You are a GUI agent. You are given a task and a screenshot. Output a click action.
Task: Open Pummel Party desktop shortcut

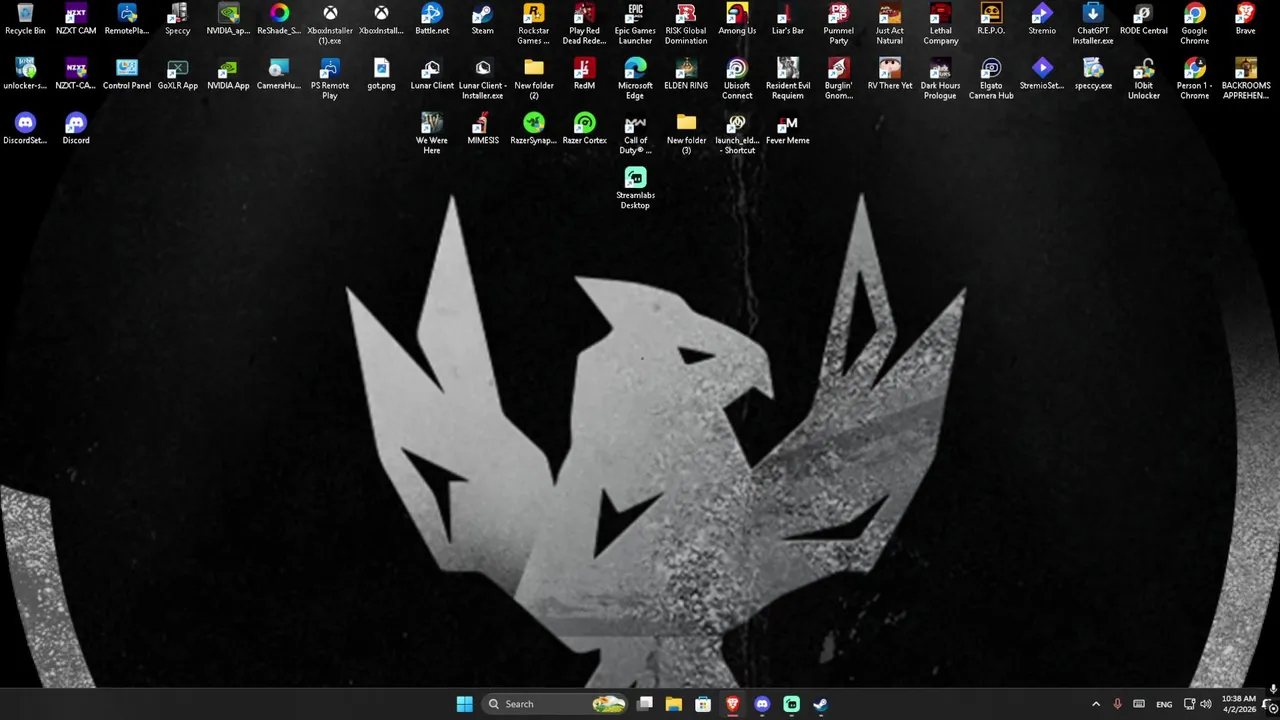[x=838, y=24]
